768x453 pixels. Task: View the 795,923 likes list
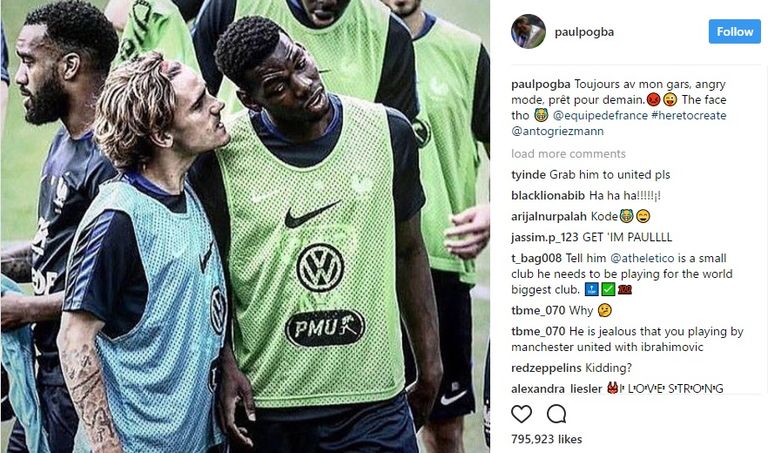(547, 439)
